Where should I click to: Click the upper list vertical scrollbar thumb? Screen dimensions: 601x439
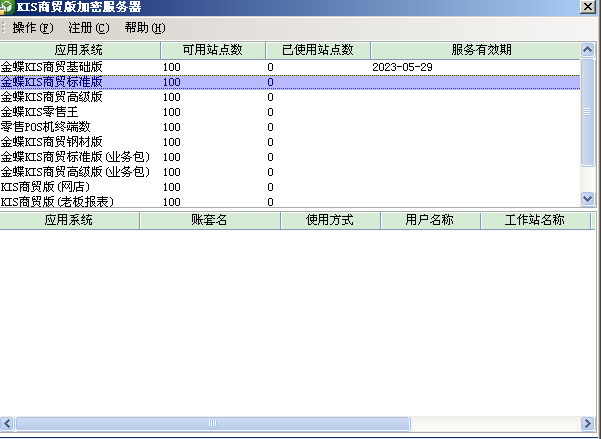coord(588,112)
